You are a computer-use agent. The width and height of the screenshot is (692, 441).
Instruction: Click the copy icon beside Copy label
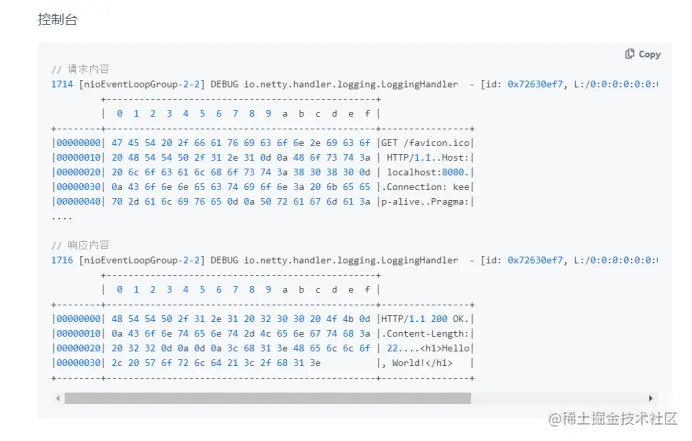point(630,54)
